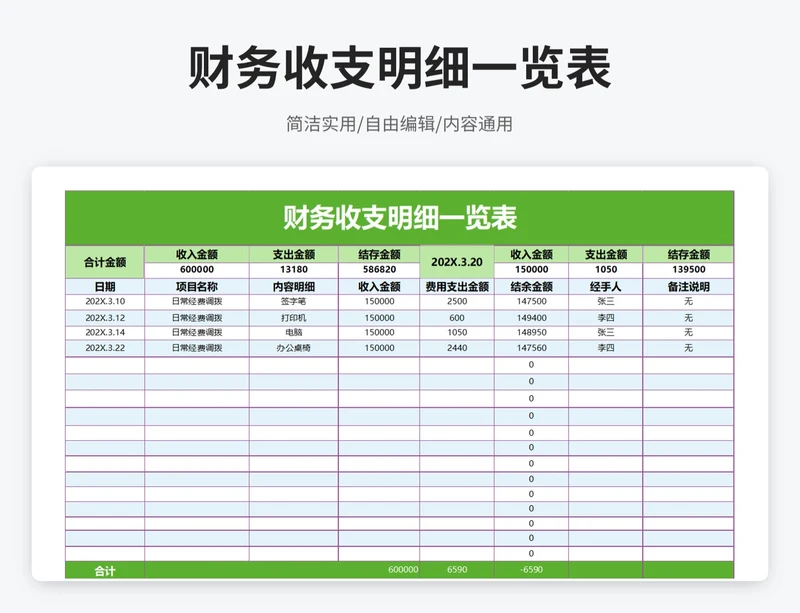This screenshot has width=800, height=613.
Task: Click the 2500 expense cell
Action: pos(457,302)
